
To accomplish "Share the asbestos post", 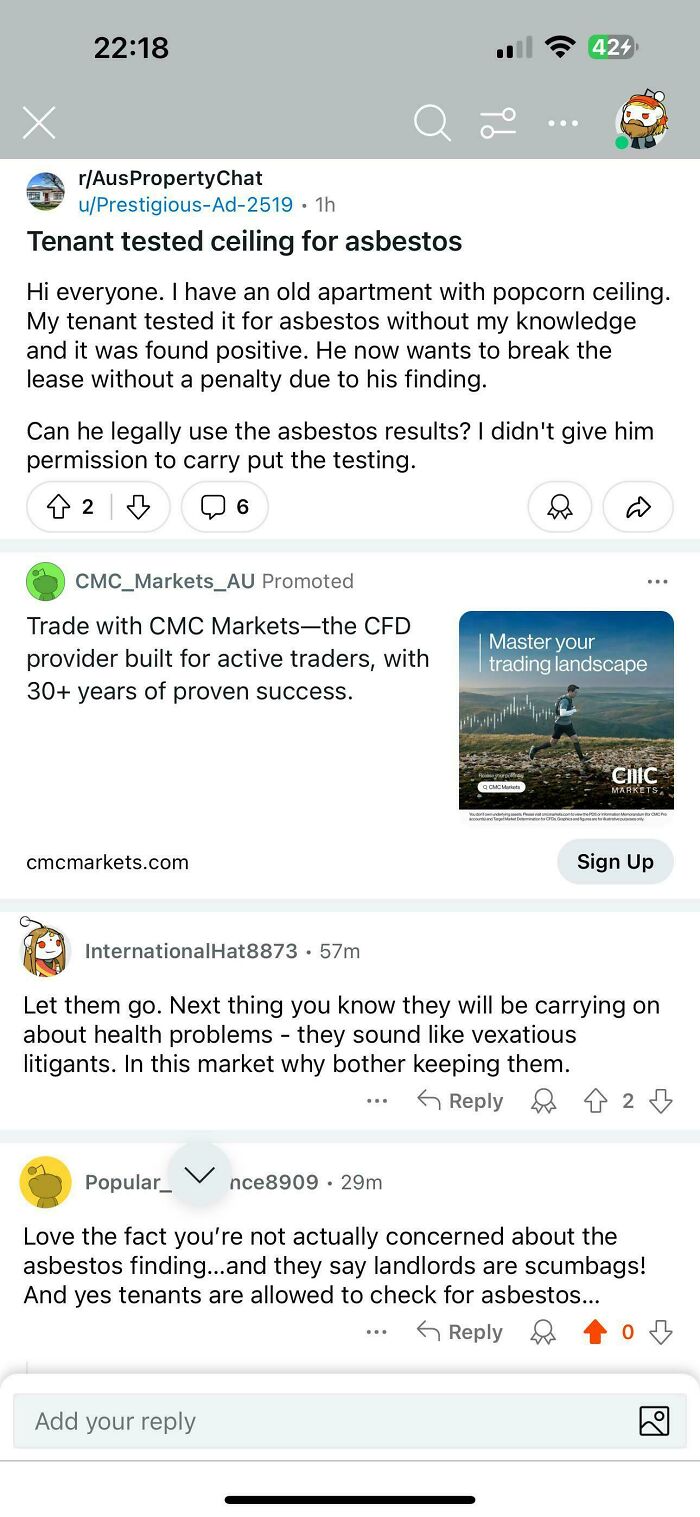I will [637, 507].
